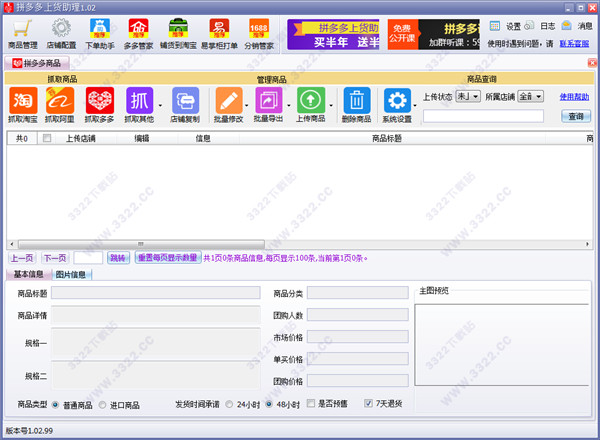Toggle 7天退货 checkbox

pyautogui.click(x=368, y=403)
